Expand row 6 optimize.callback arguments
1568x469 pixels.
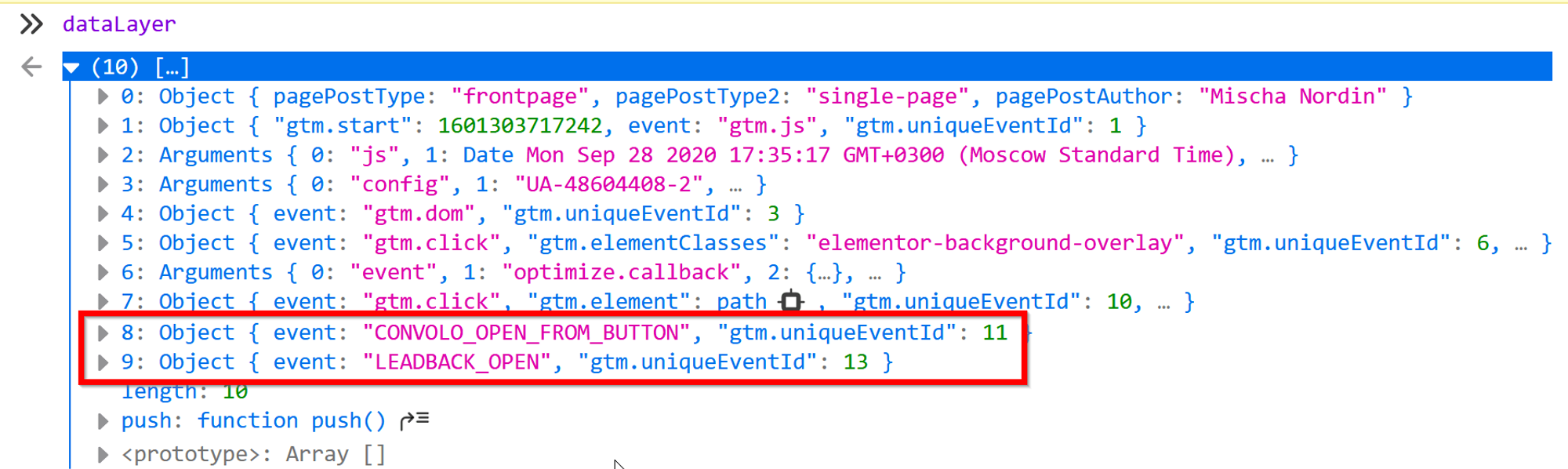[103, 272]
